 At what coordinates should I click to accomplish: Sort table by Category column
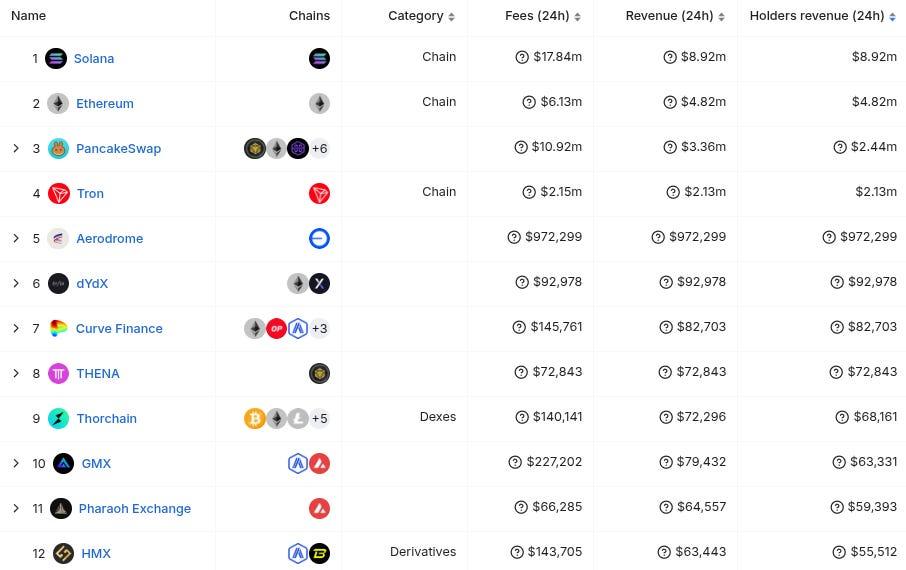tap(421, 16)
